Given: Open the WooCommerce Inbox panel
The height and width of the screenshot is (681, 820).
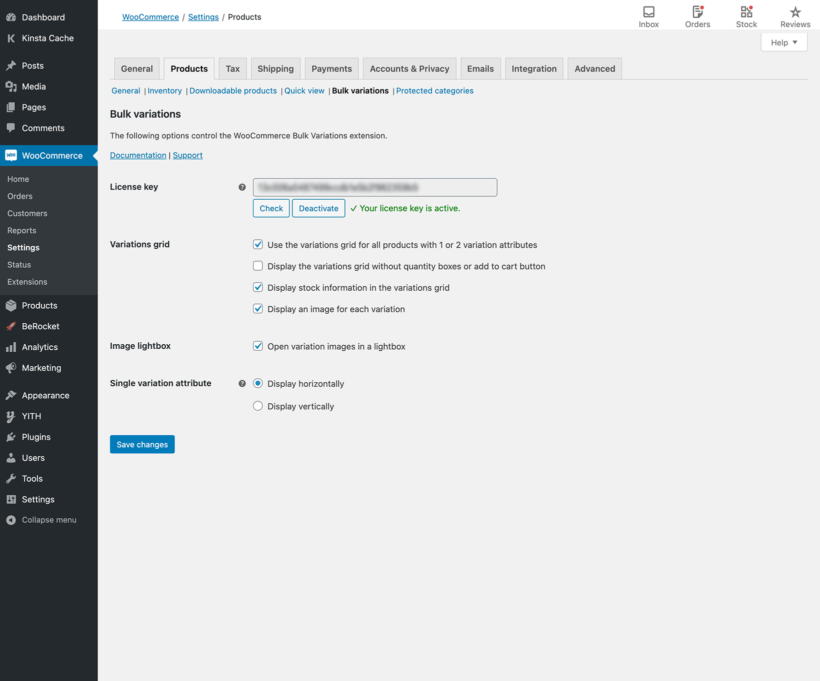Looking at the screenshot, I should (648, 15).
